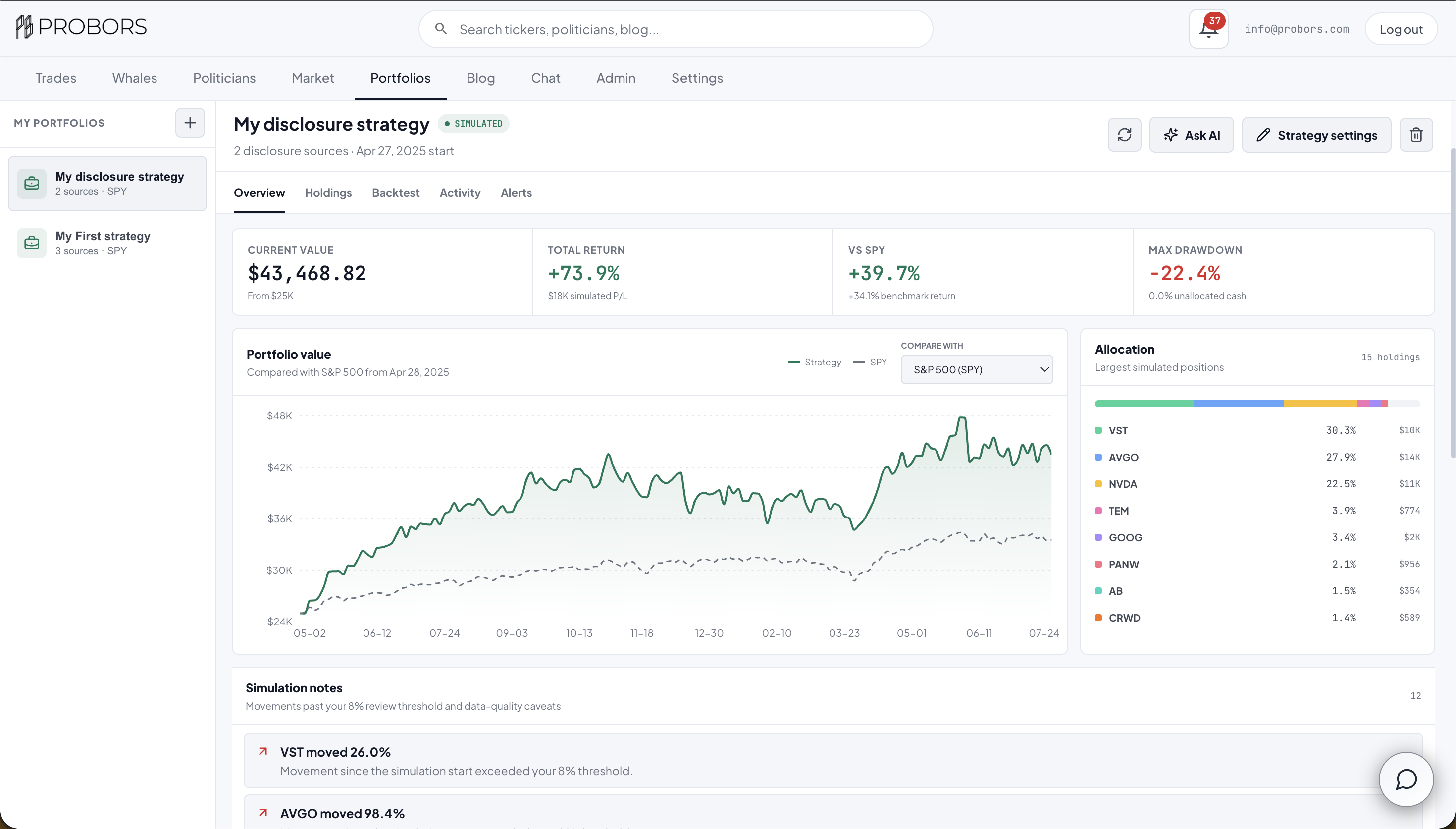This screenshot has height=829, width=1456.
Task: Switch to the Overview tab
Action: click(x=259, y=193)
